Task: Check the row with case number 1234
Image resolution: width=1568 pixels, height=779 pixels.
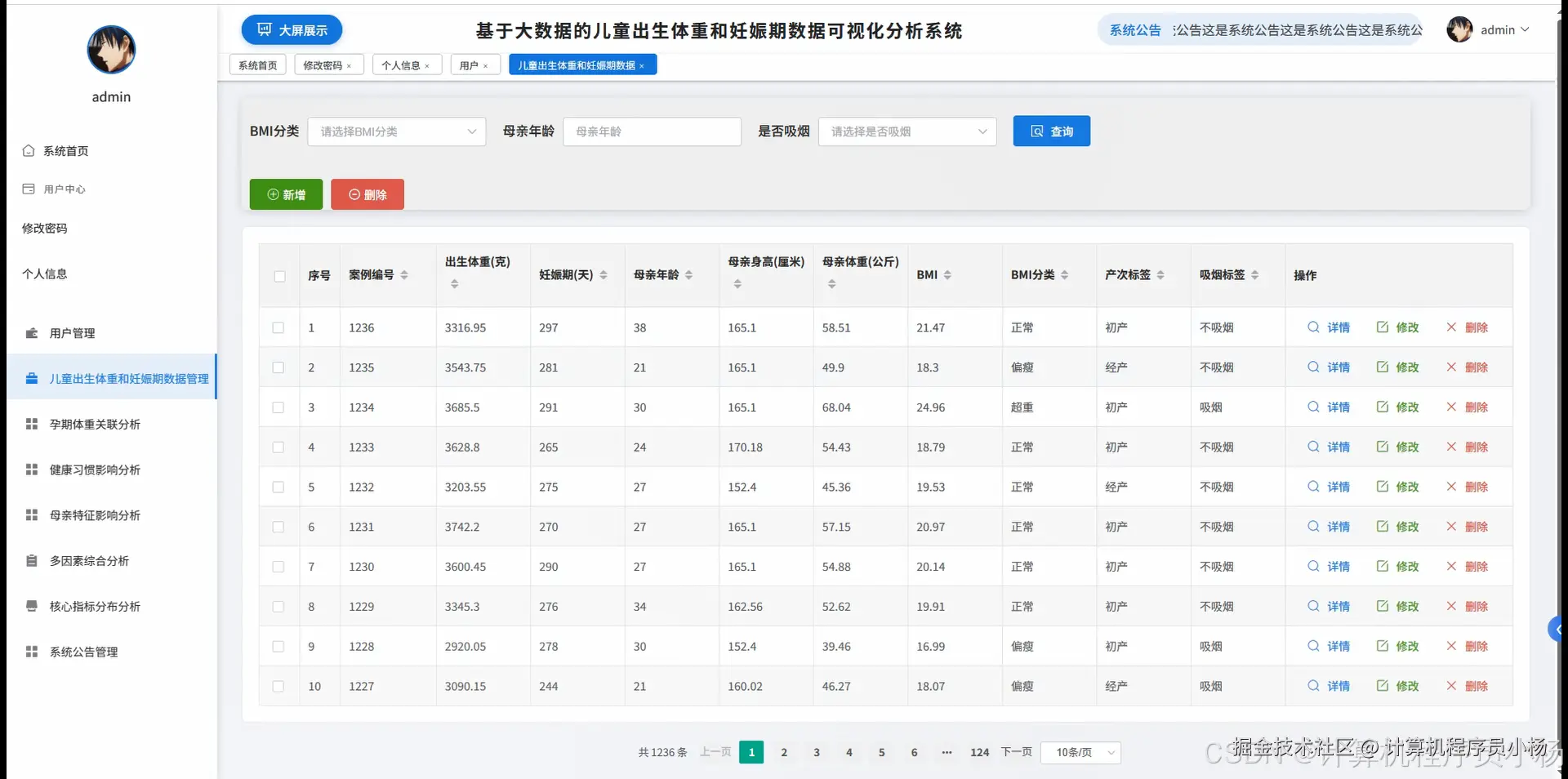Action: tap(278, 407)
